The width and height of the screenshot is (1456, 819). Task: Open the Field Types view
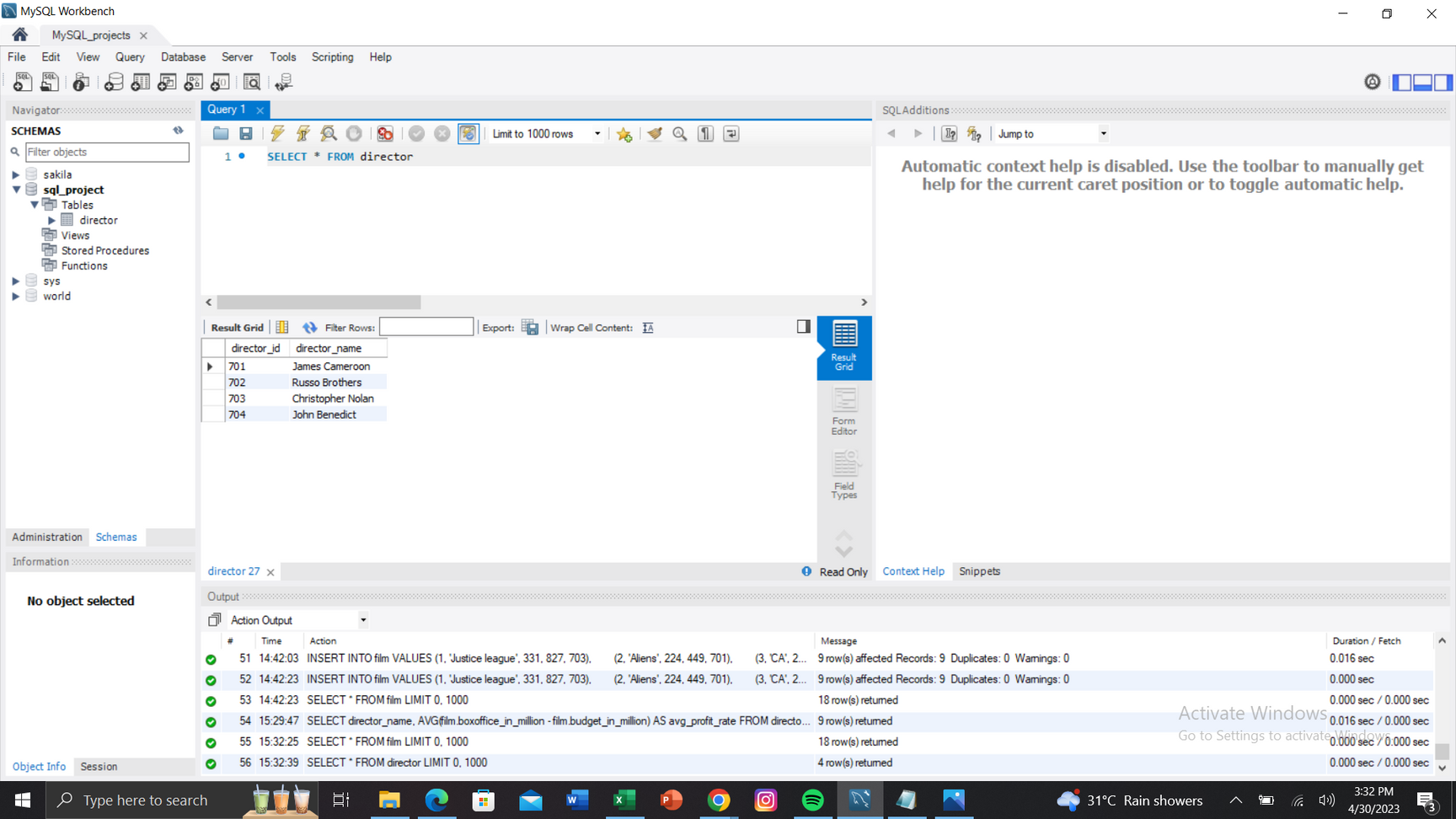844,475
